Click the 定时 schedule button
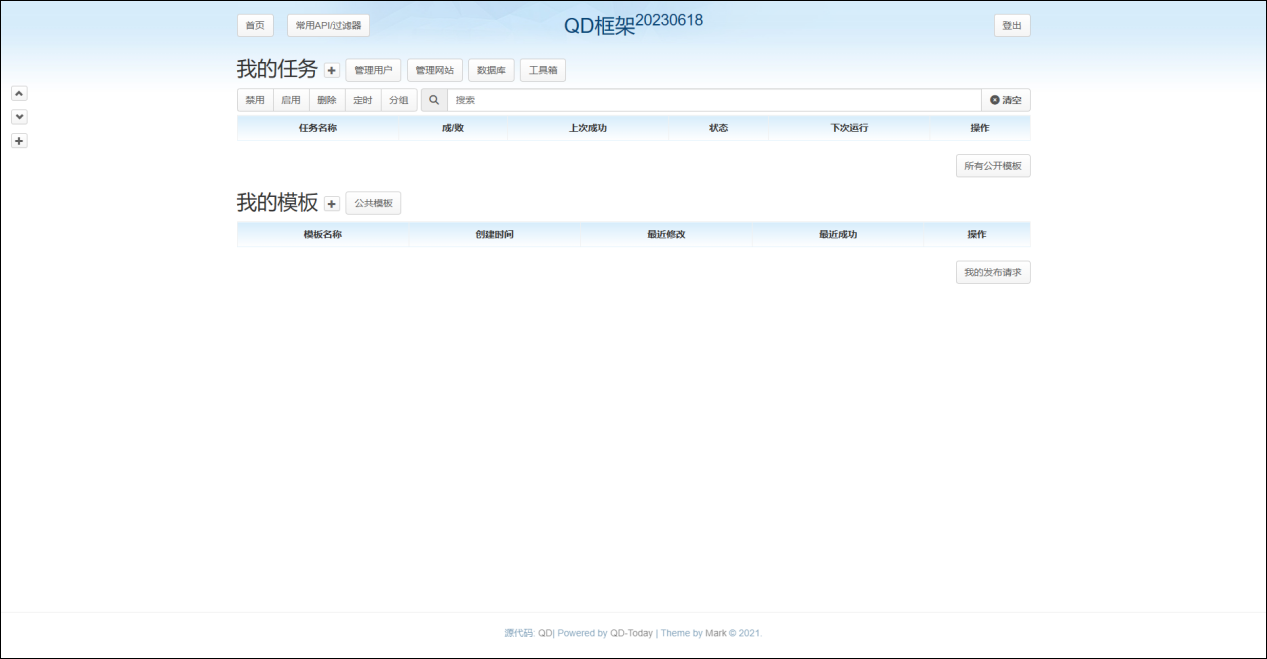The width and height of the screenshot is (1267, 659). tap(363, 100)
